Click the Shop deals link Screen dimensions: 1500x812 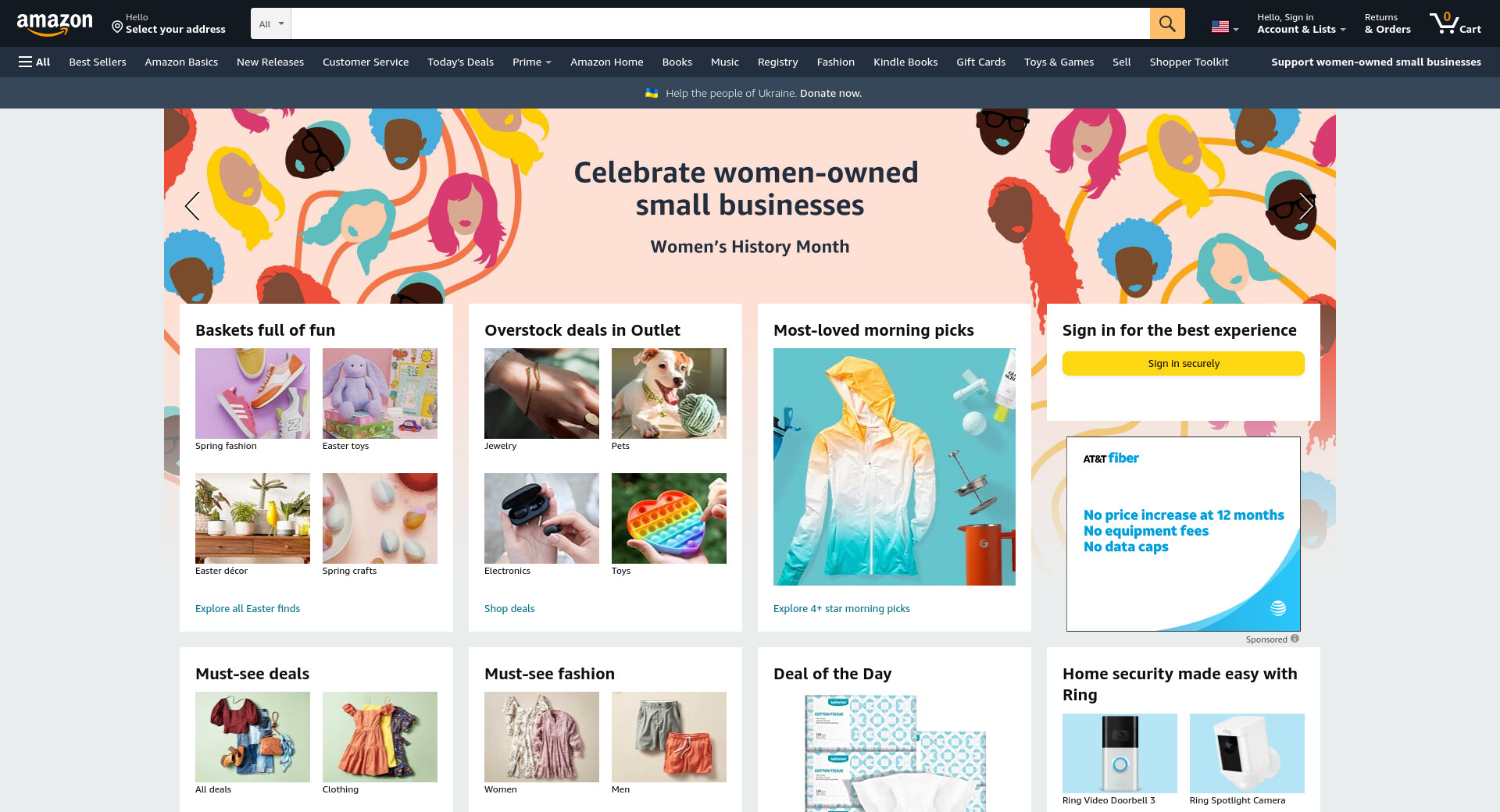point(509,608)
